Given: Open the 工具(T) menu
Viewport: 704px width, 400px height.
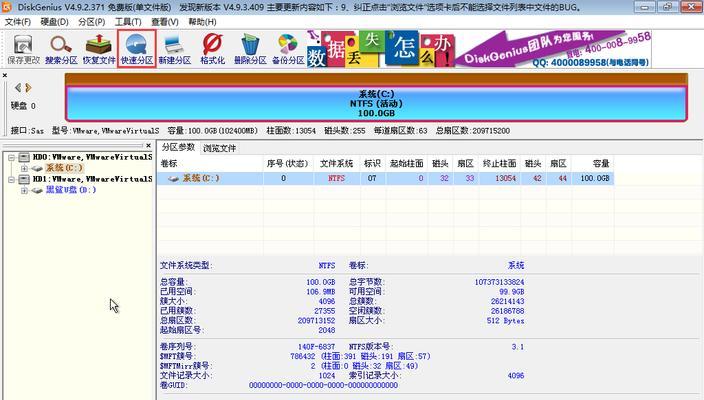Looking at the screenshot, I should 127,21.
